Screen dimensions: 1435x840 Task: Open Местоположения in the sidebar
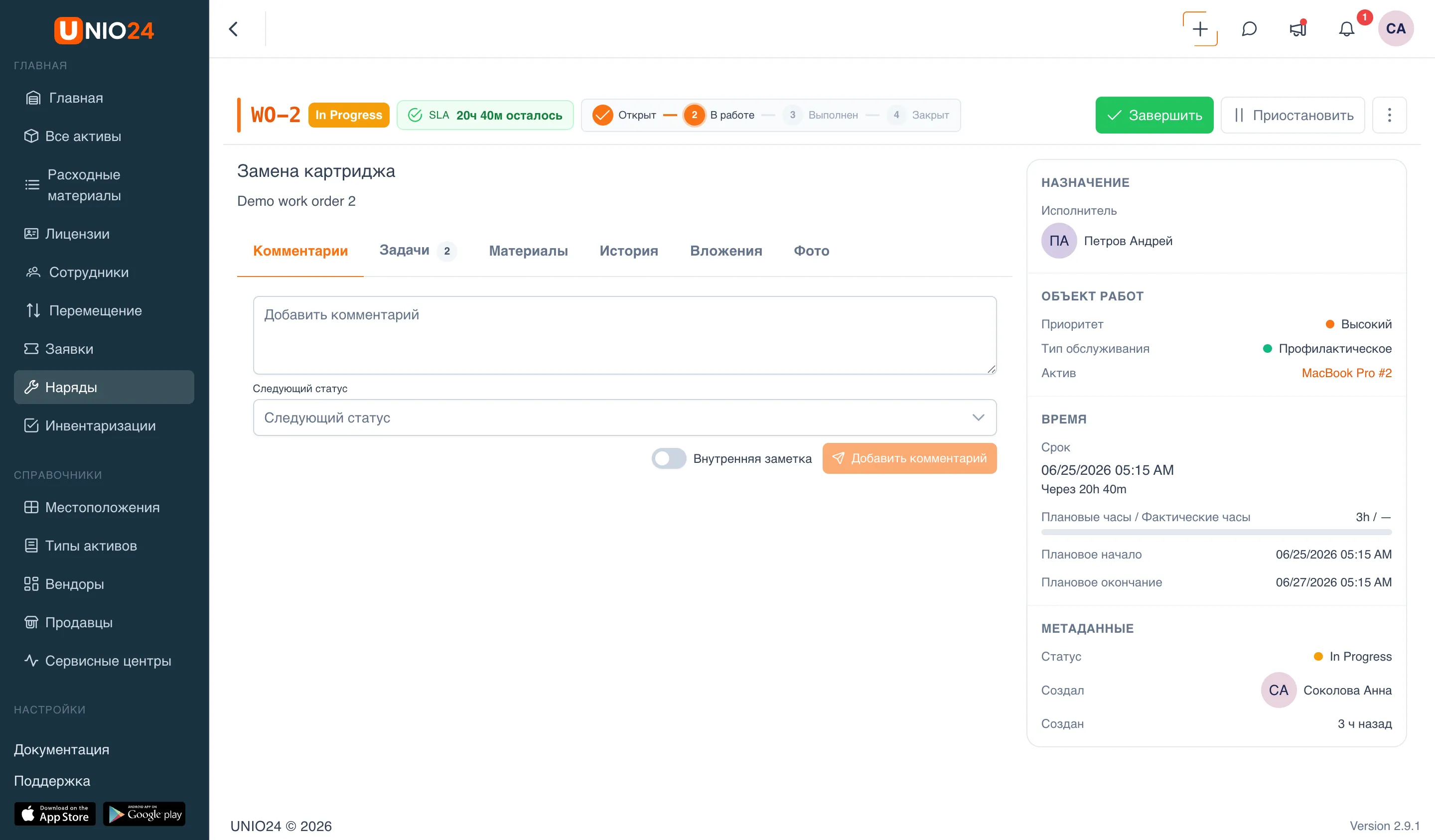coord(104,507)
